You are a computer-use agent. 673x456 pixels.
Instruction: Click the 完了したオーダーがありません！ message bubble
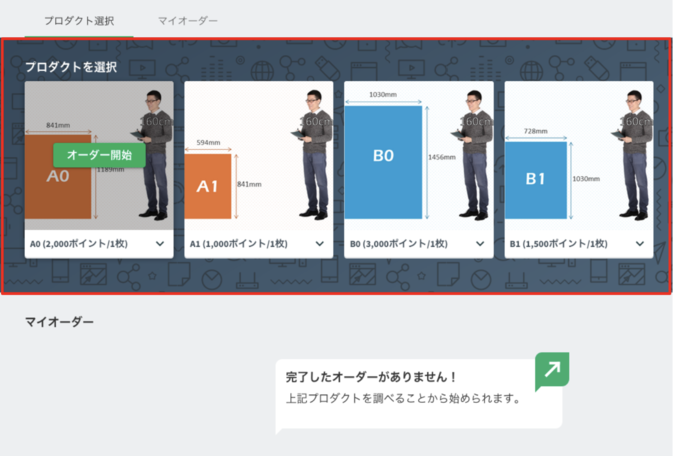pyautogui.click(x=410, y=390)
